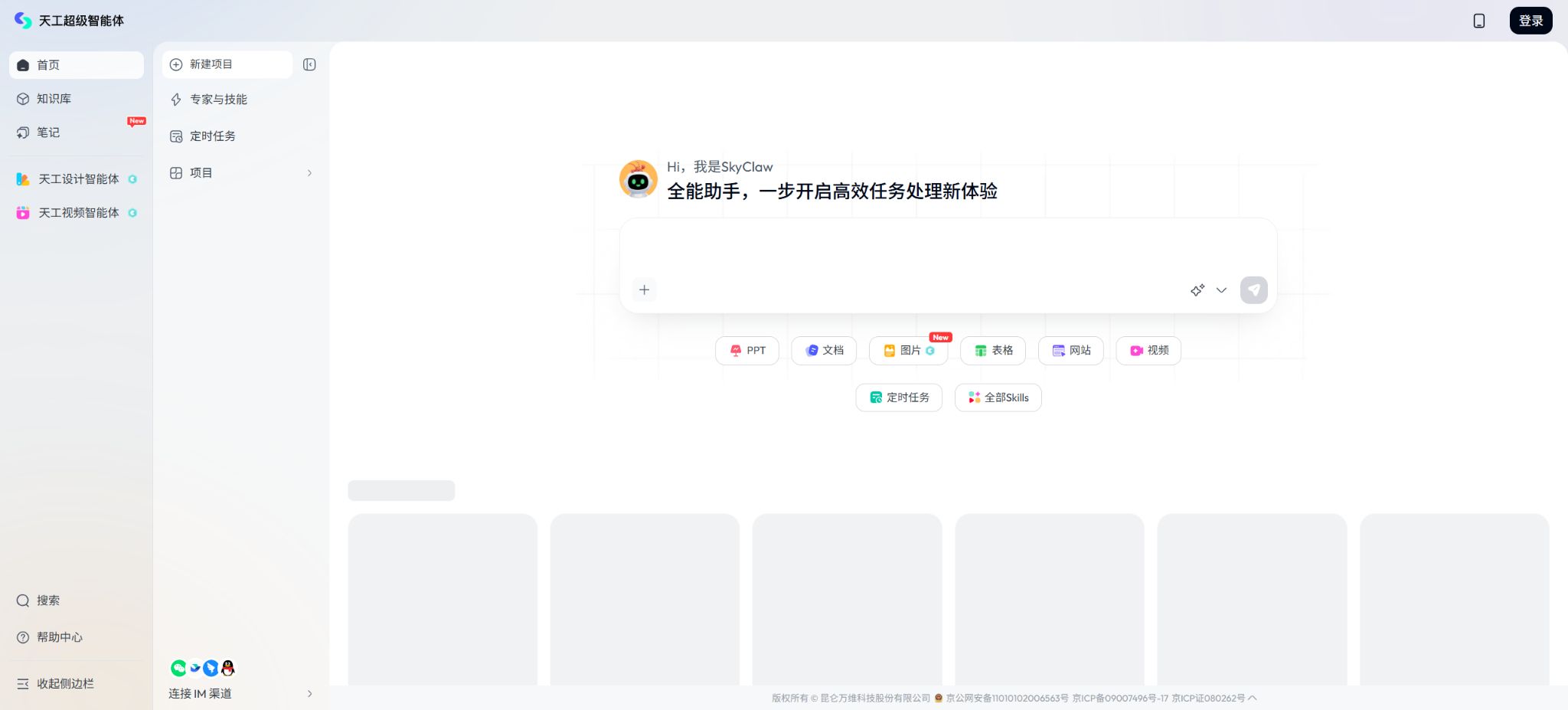Viewport: 1568px width, 710px height.
Task: Click the lightning 专家与技能 icon
Action: (176, 100)
